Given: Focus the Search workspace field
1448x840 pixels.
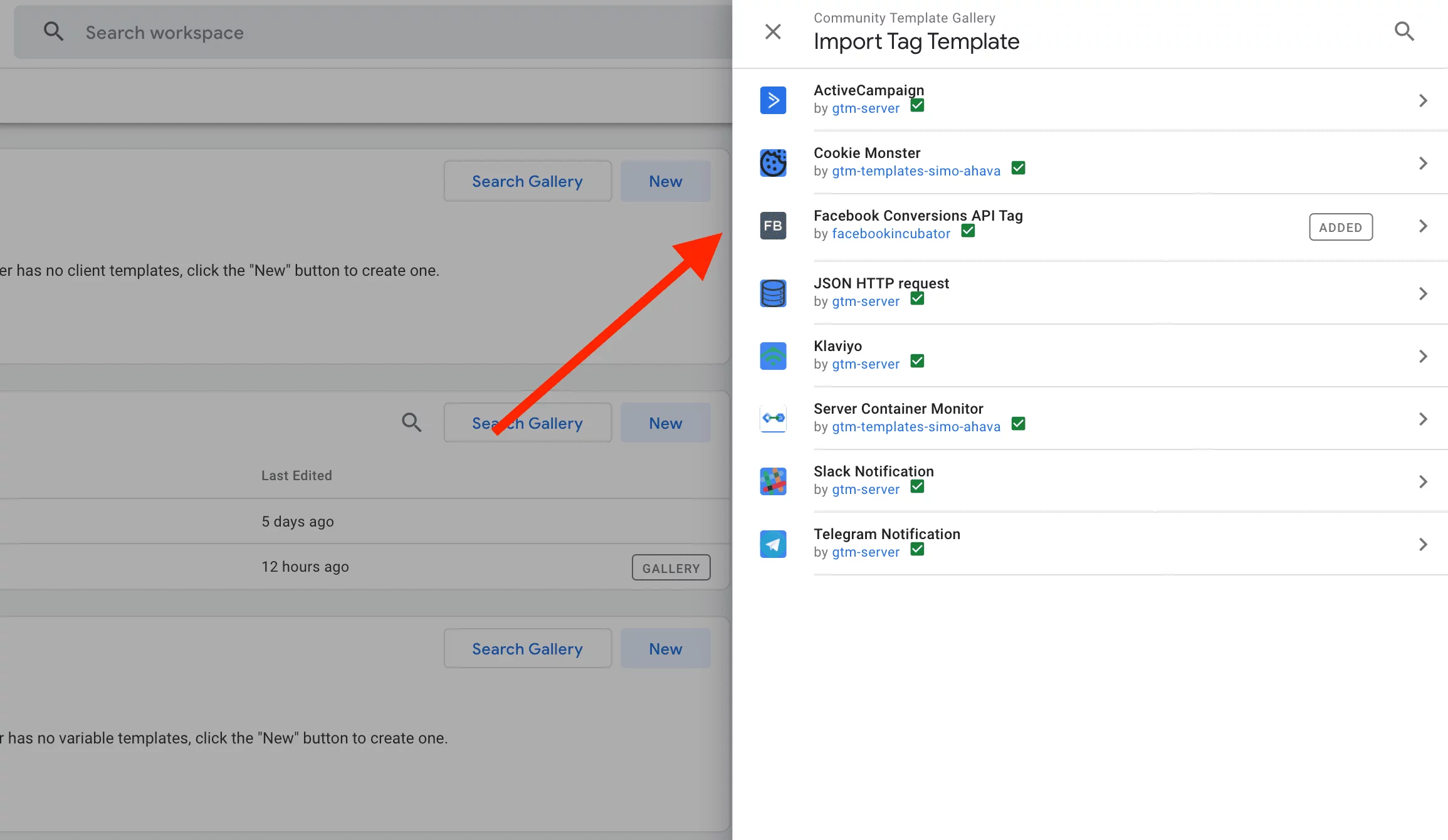Looking at the screenshot, I should pyautogui.click(x=372, y=32).
